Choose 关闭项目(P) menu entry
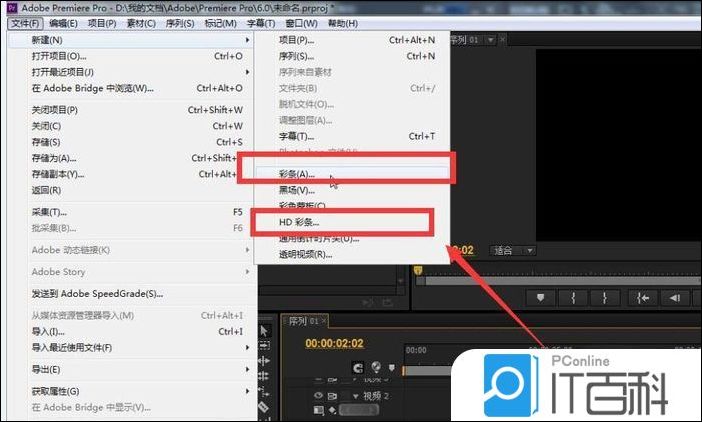Image resolution: width=702 pixels, height=422 pixels. (x=131, y=110)
